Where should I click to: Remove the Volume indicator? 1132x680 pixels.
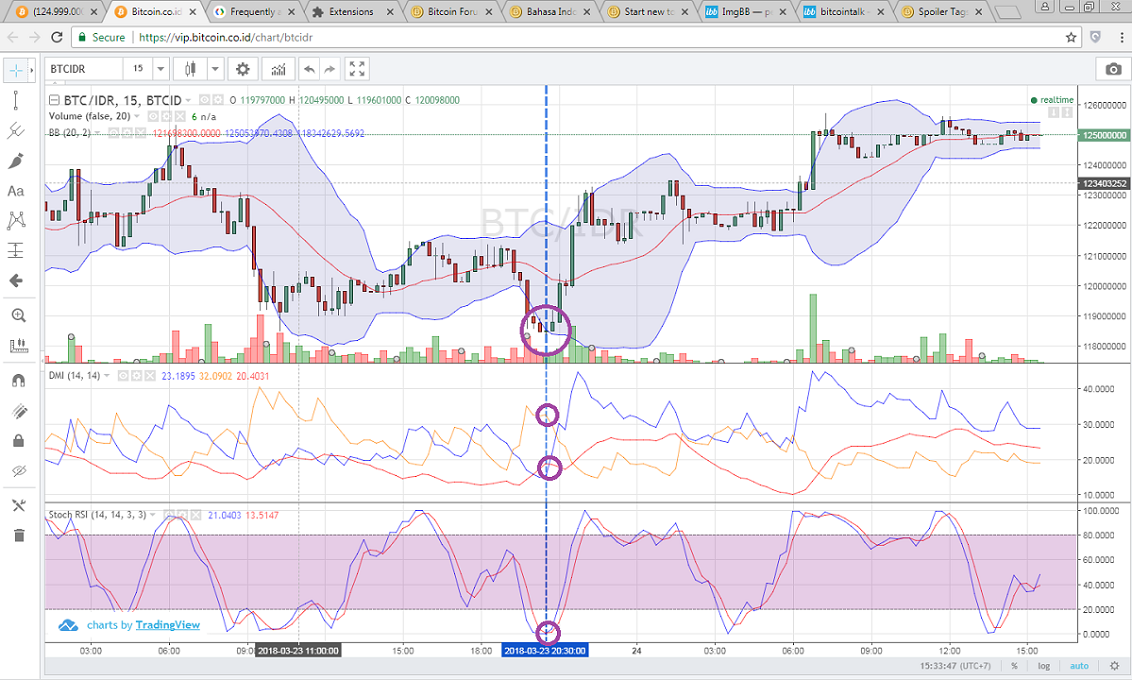click(180, 116)
